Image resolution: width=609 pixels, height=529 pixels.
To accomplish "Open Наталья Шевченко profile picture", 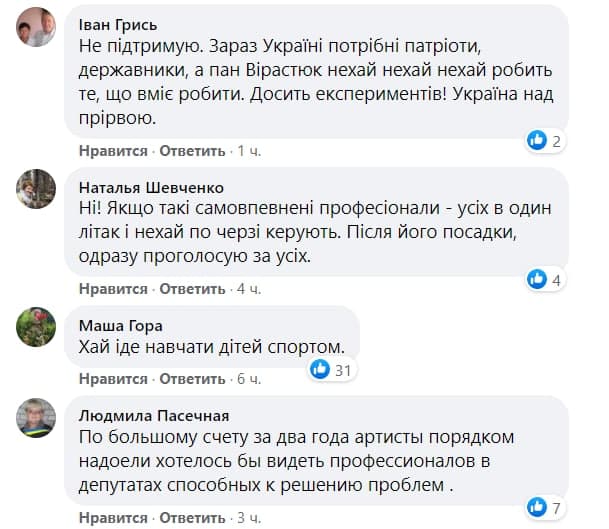I will coord(35,188).
